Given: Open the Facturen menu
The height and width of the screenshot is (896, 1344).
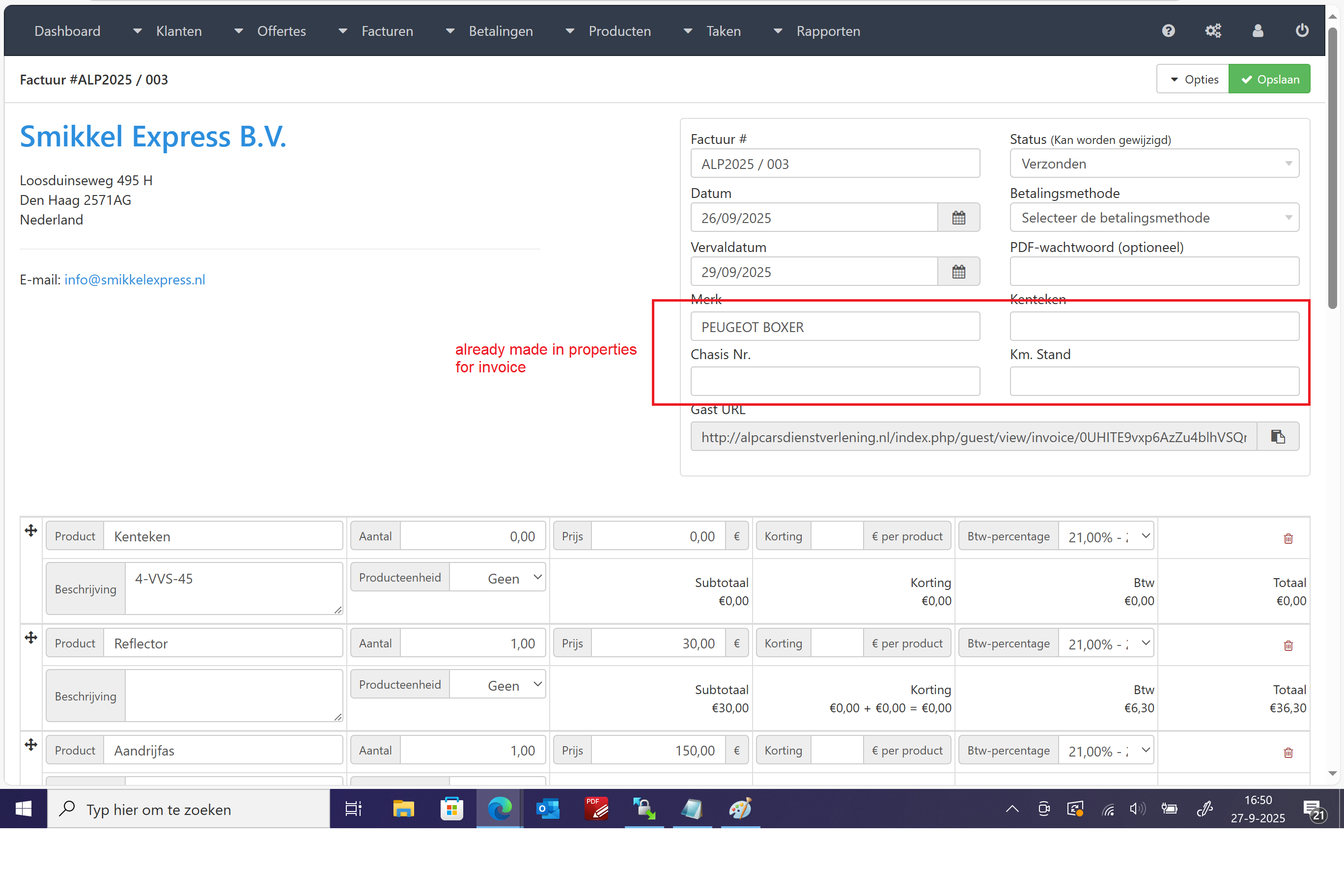Looking at the screenshot, I should coord(387,31).
